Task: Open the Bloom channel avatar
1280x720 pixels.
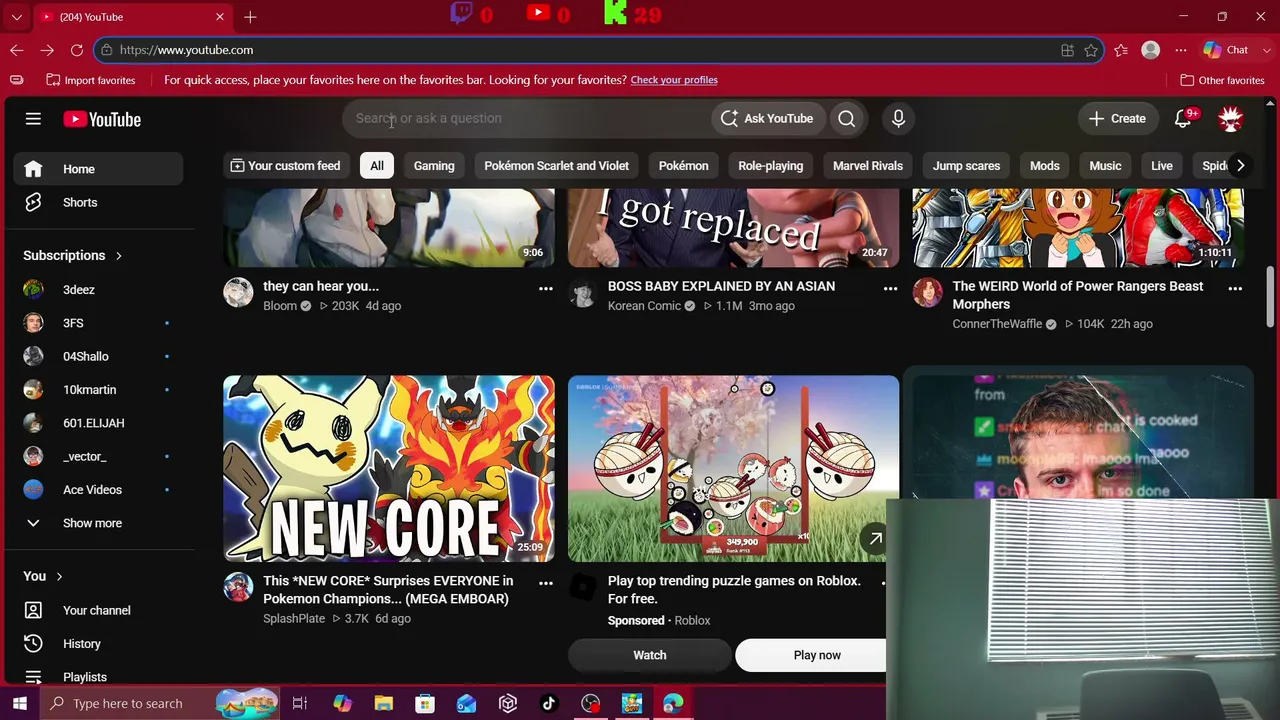Action: tap(238, 292)
